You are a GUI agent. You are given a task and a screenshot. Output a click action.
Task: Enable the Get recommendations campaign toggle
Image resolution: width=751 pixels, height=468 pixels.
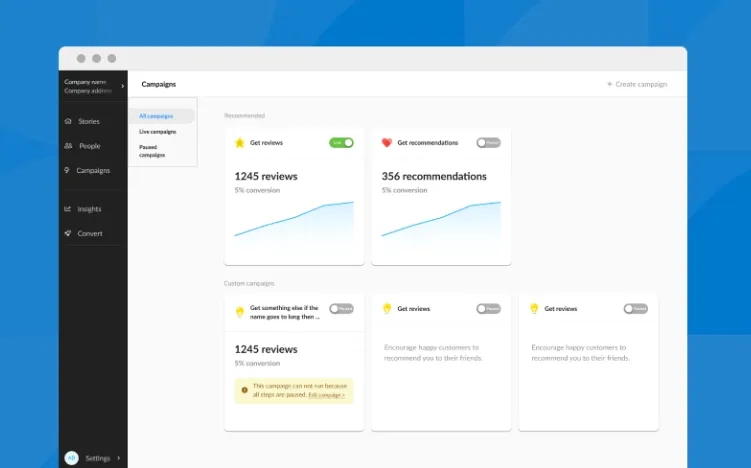pyautogui.click(x=488, y=143)
